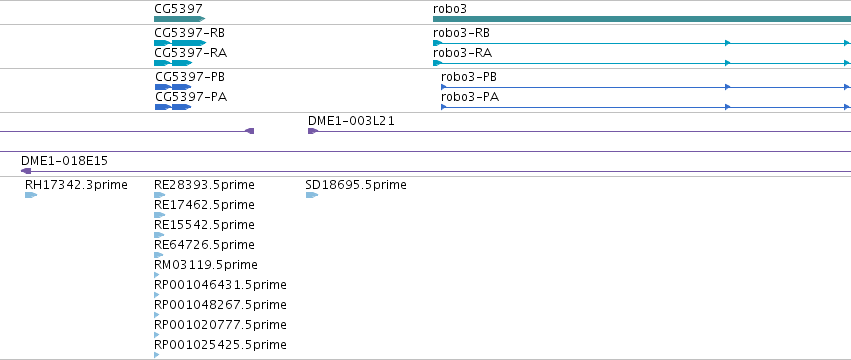Open the robo3-RB transcript label
This screenshot has height=360, width=851.
[461, 33]
